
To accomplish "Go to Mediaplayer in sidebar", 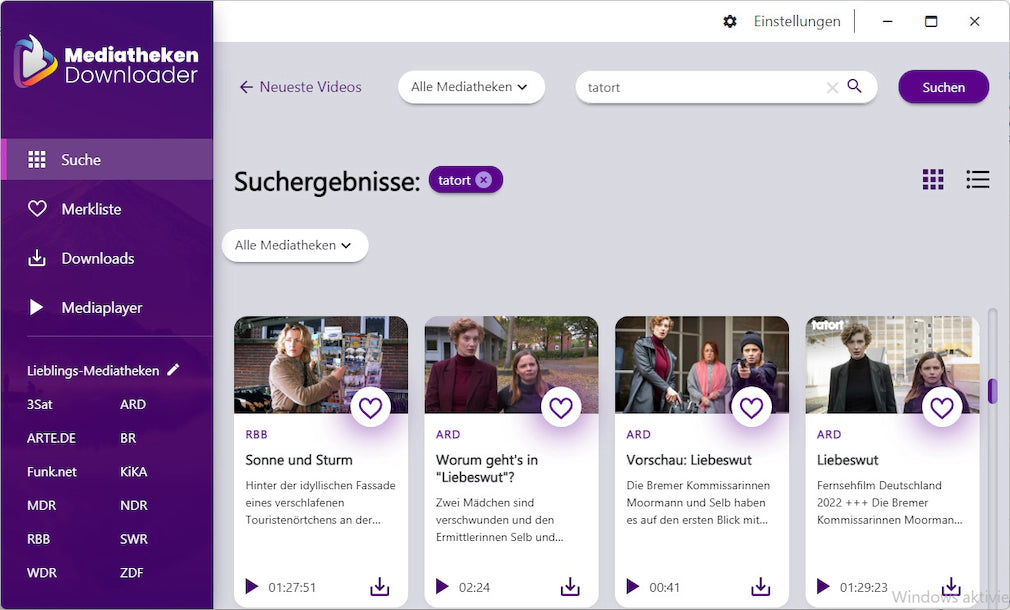I will pos(101,308).
